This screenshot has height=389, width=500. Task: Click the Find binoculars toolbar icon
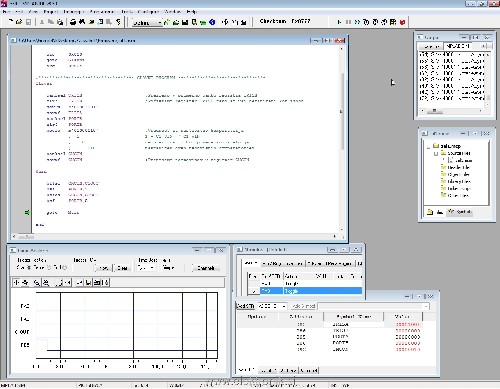point(82,22)
